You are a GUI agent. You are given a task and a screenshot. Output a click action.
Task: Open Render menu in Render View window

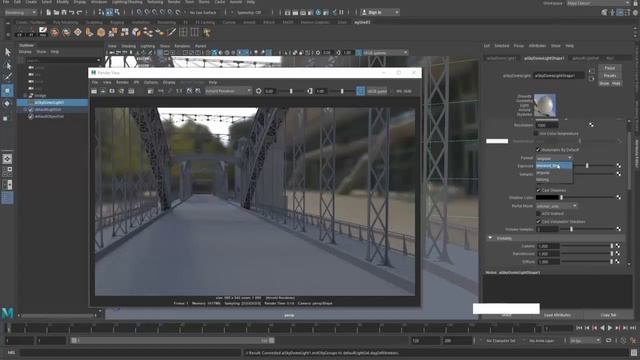click(x=122, y=82)
